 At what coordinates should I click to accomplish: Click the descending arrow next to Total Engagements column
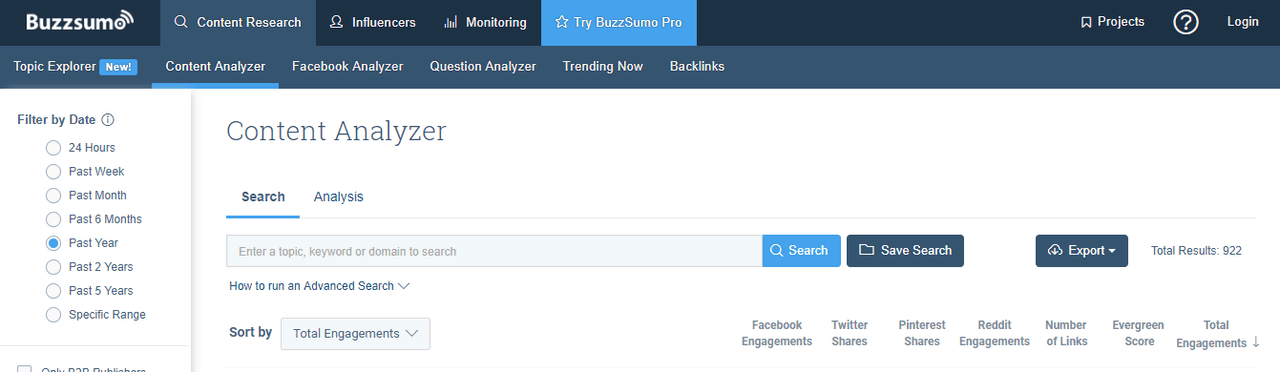pyautogui.click(x=1256, y=342)
